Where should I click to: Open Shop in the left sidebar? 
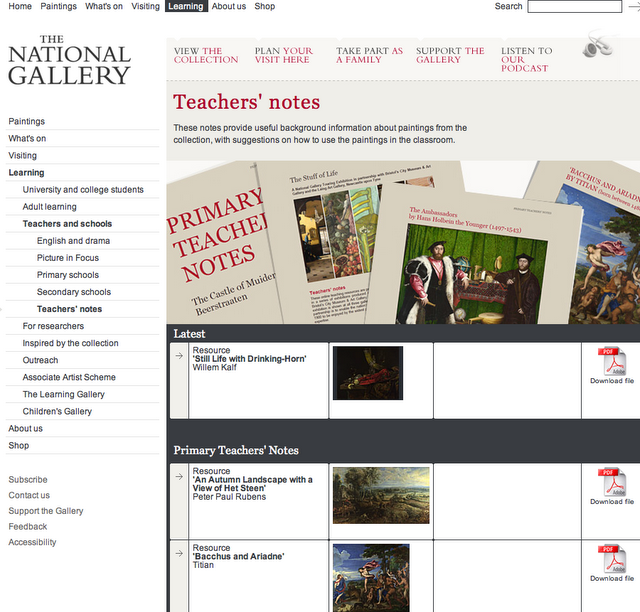pos(19,446)
